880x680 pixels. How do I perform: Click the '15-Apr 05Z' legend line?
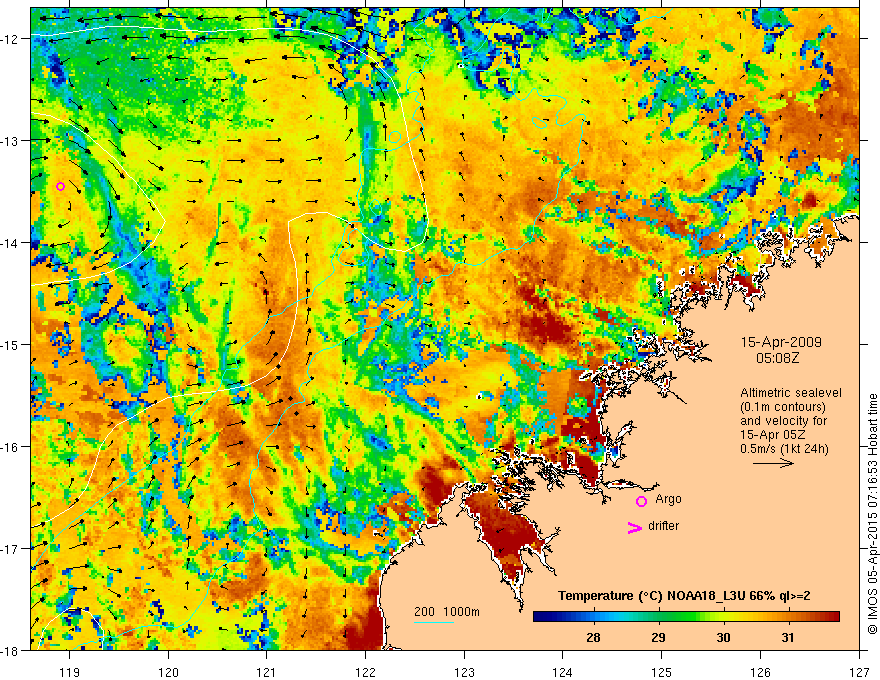point(770,435)
